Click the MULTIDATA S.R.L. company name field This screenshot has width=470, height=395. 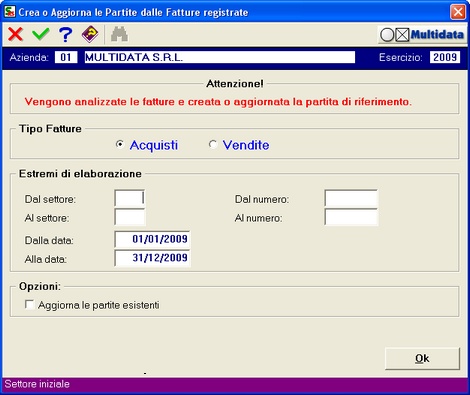tap(220, 57)
